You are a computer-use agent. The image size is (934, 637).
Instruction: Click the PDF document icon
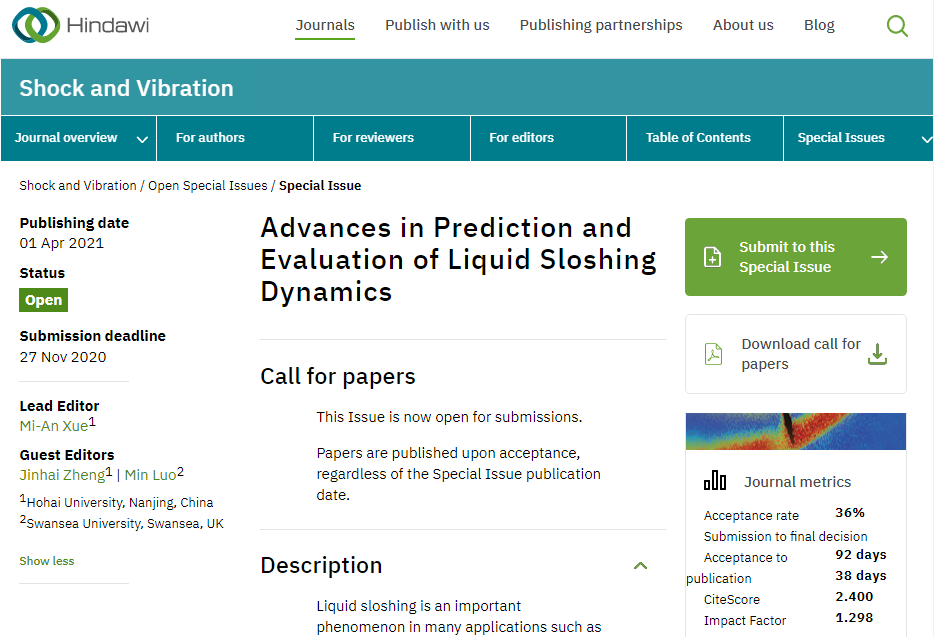713,354
